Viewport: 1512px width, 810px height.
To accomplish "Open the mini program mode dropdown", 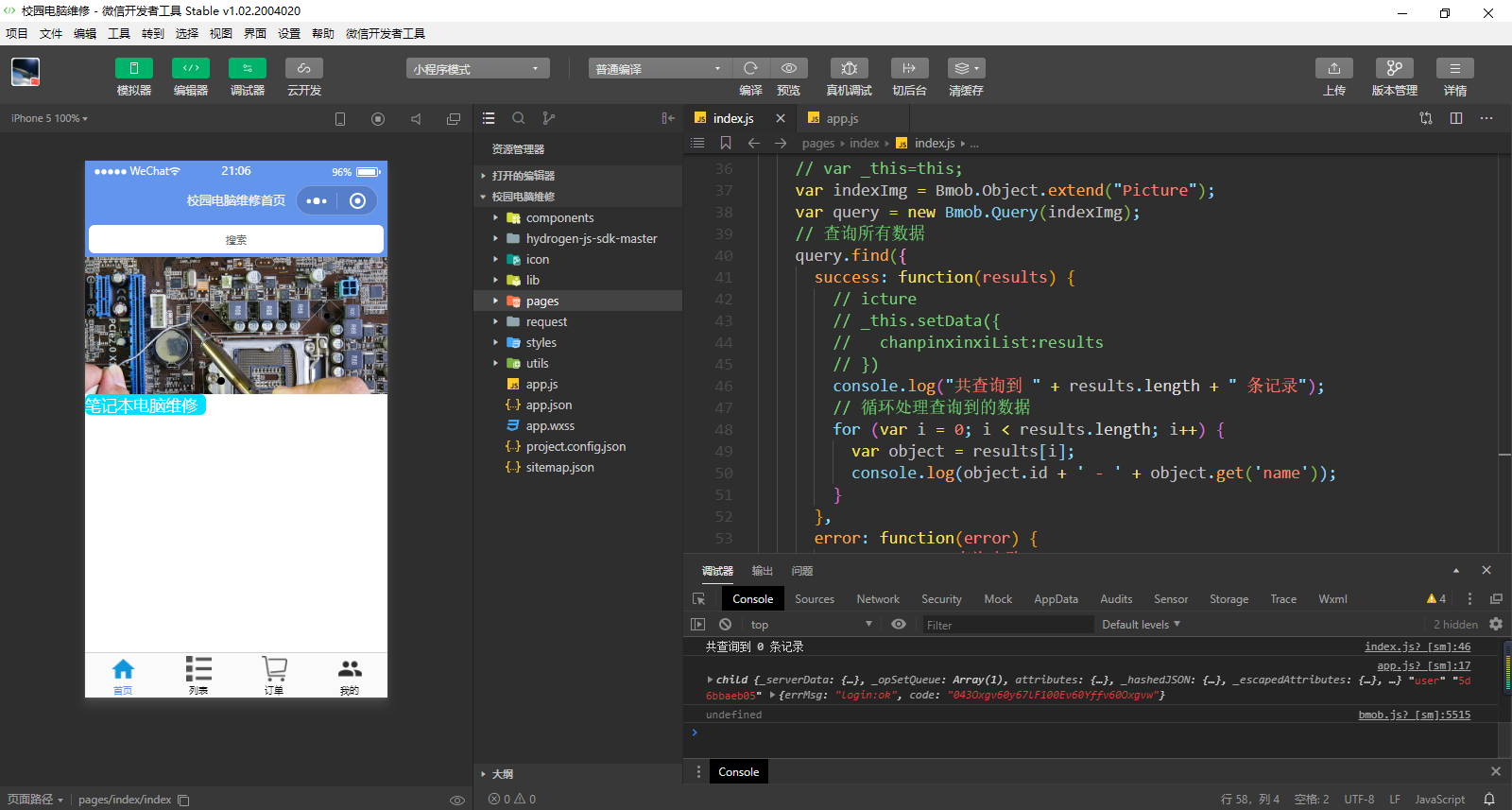I will coord(477,69).
